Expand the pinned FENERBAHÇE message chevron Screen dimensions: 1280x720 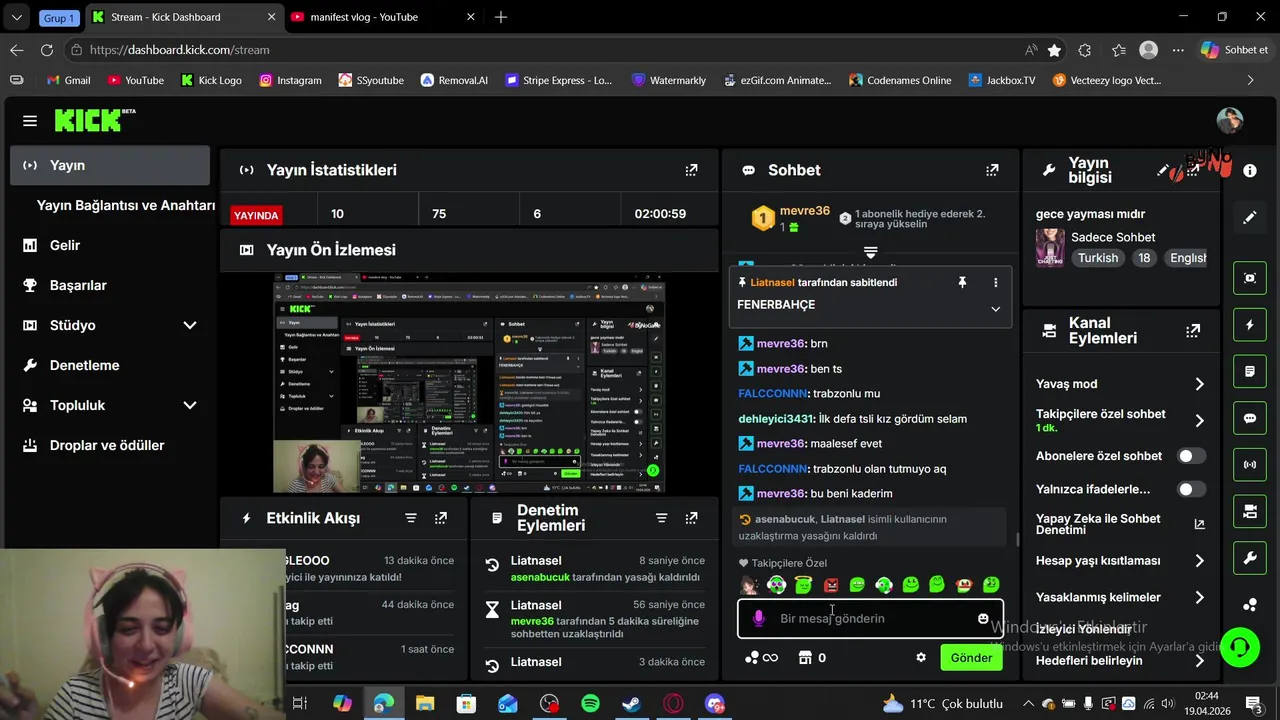[x=995, y=309]
